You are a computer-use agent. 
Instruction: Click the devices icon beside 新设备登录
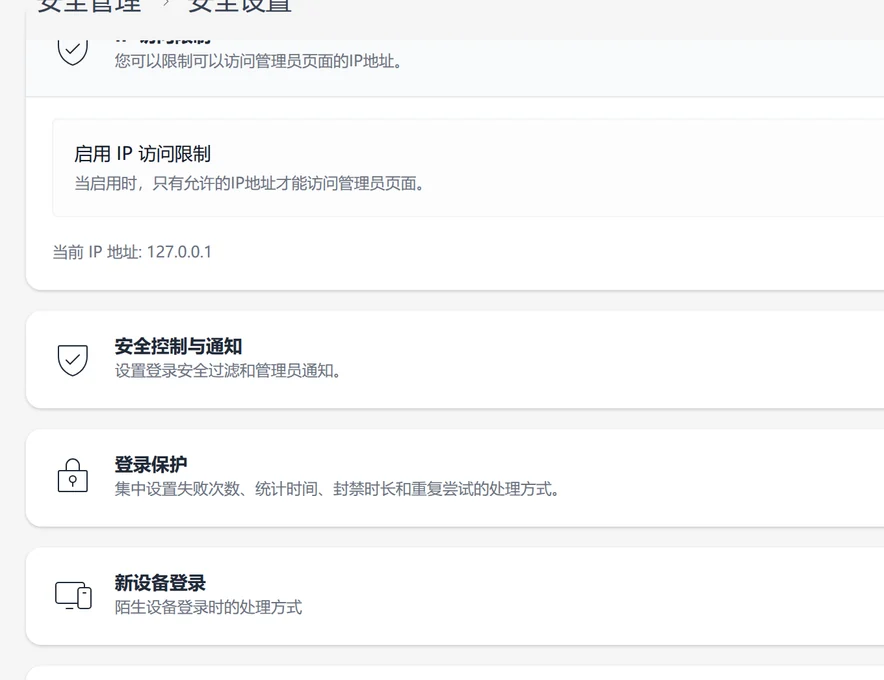[x=73, y=595]
